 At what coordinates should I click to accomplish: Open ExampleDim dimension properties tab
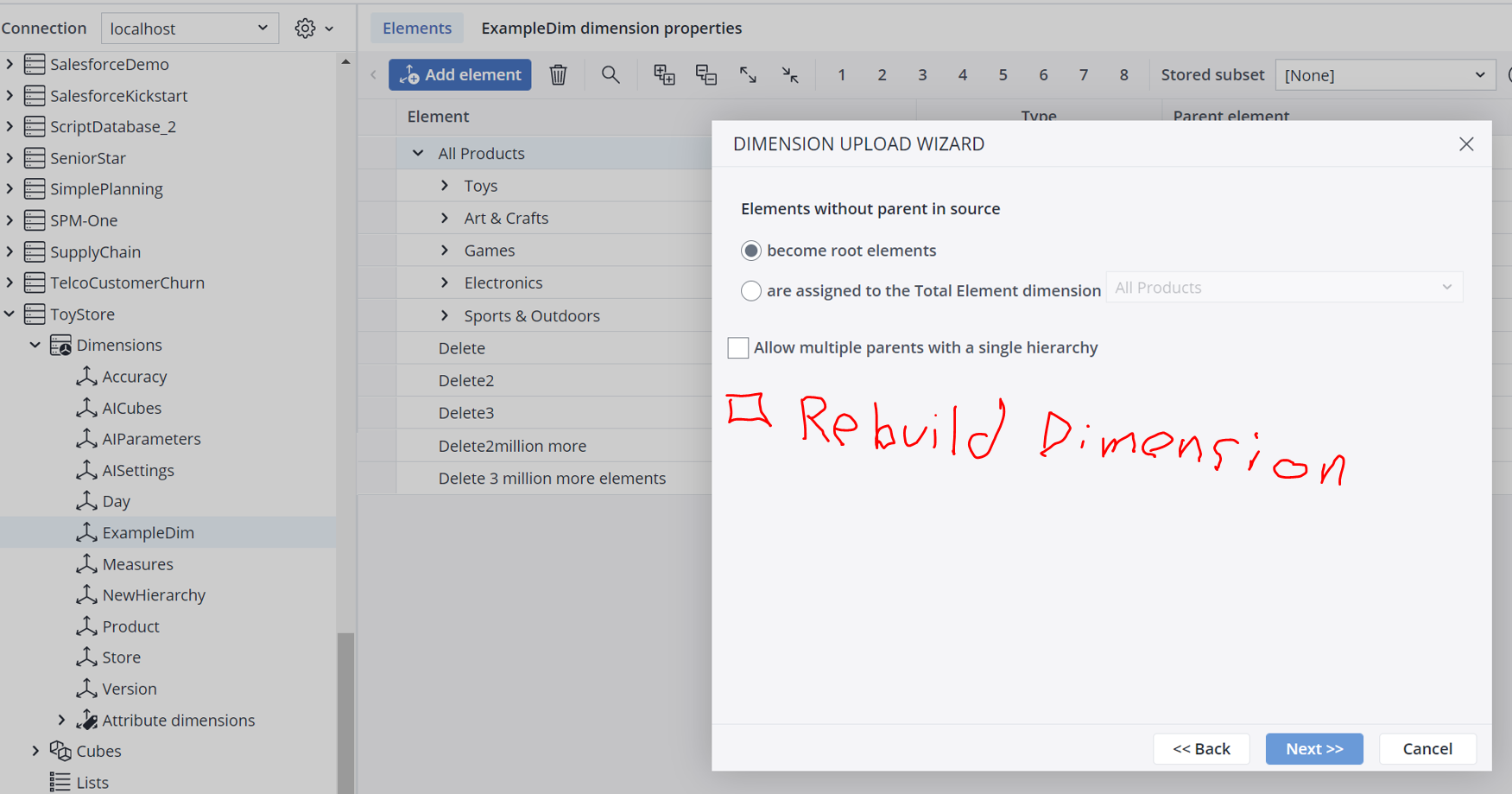(x=611, y=29)
